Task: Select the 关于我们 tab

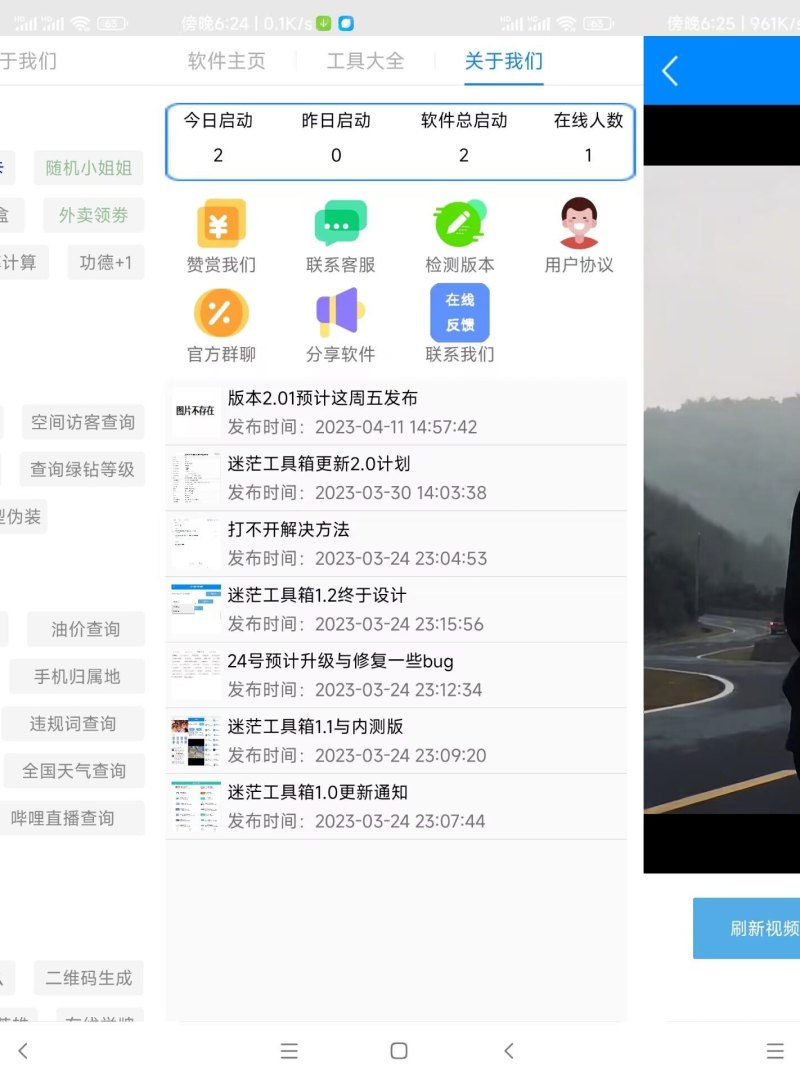Action: pos(503,61)
